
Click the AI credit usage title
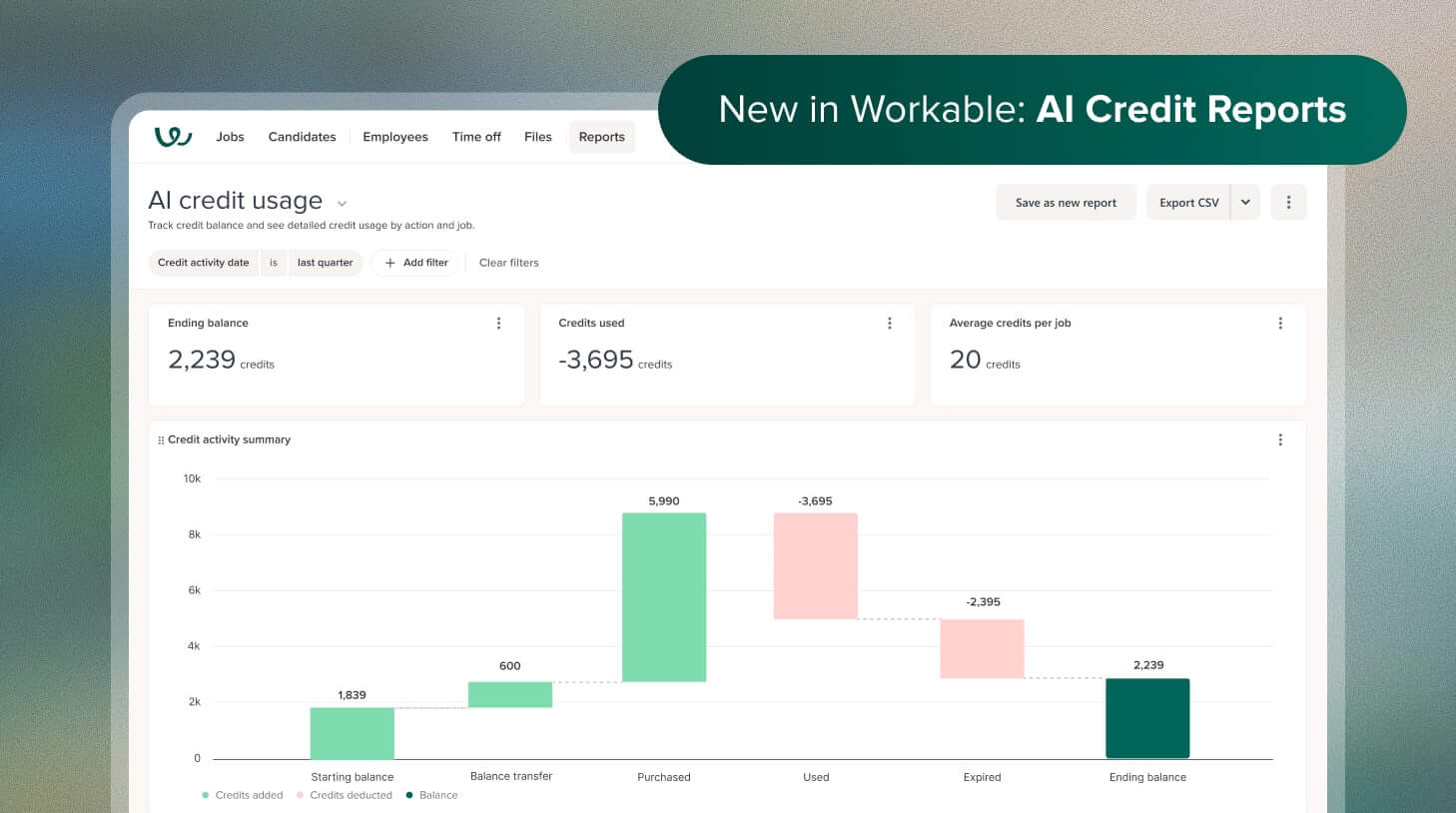point(235,201)
